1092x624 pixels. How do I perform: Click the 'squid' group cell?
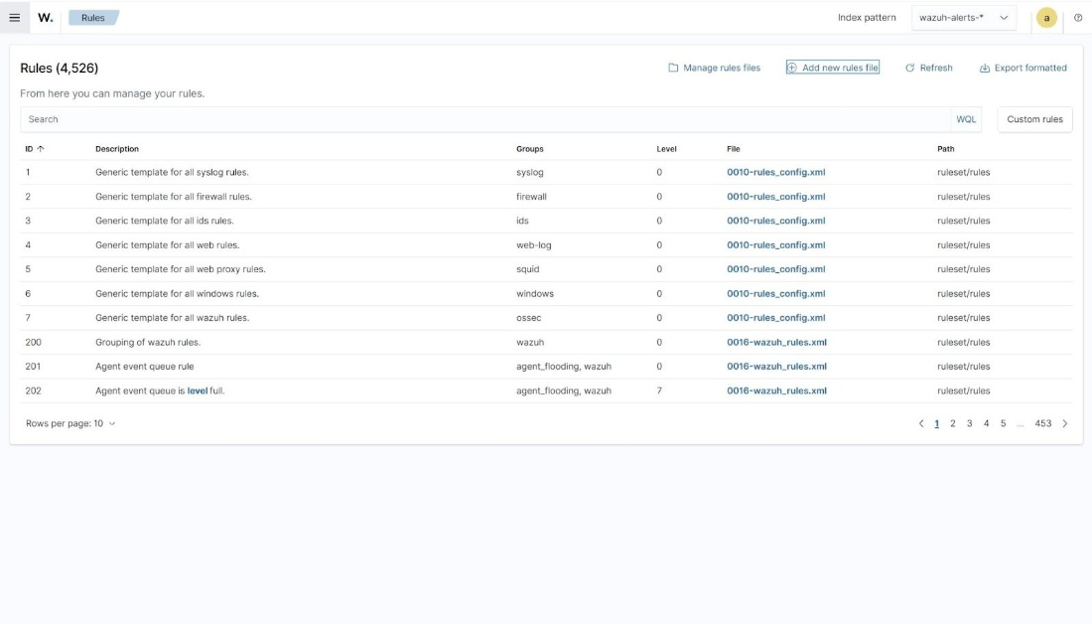click(x=528, y=269)
